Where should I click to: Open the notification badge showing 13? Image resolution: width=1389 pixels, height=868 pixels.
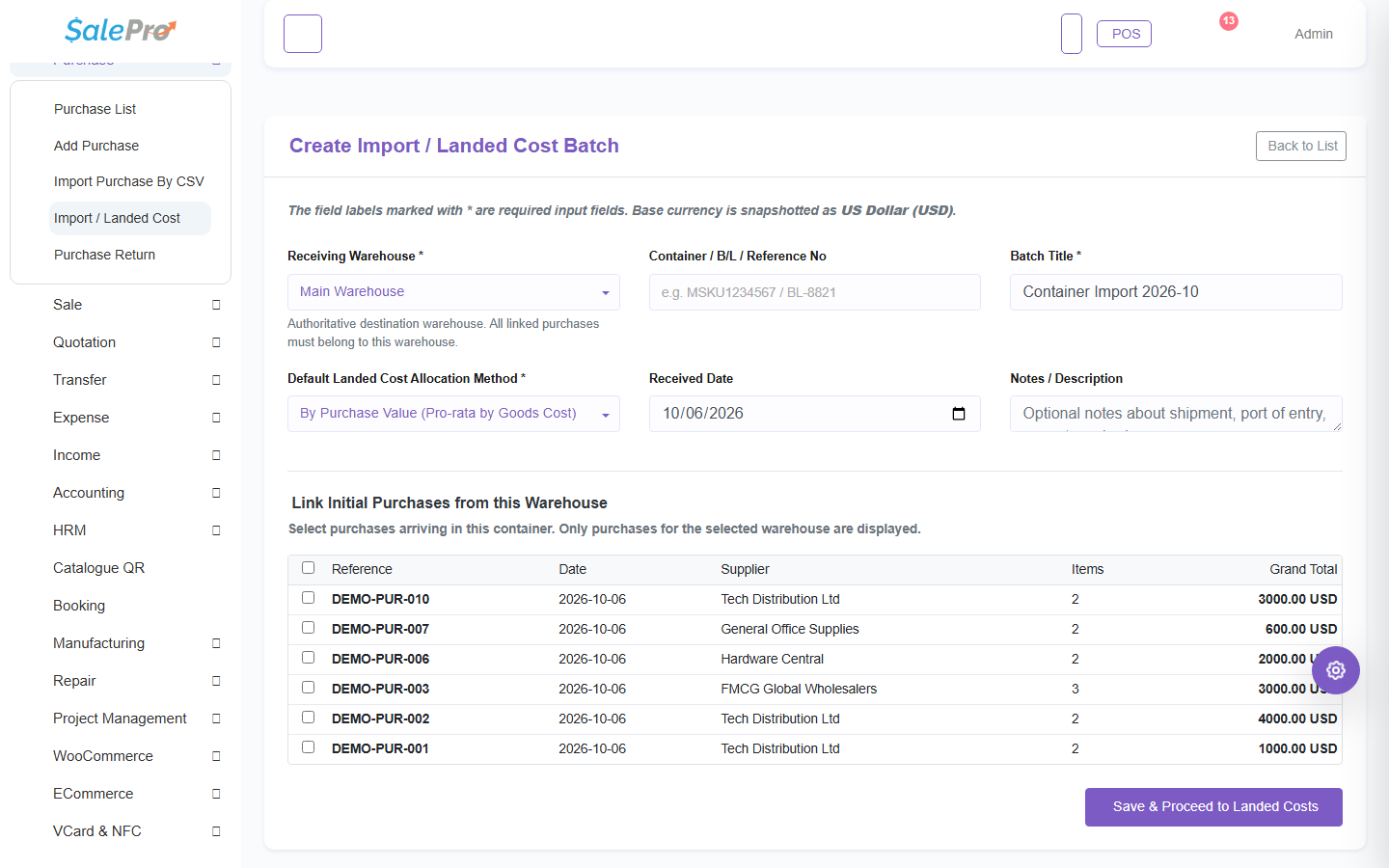pos(1228,21)
